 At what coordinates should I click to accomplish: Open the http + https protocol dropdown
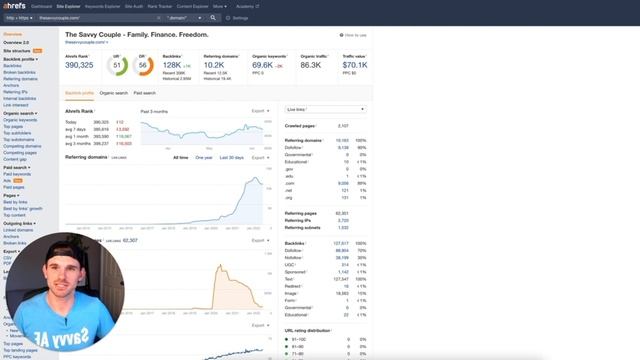[x=19, y=18]
